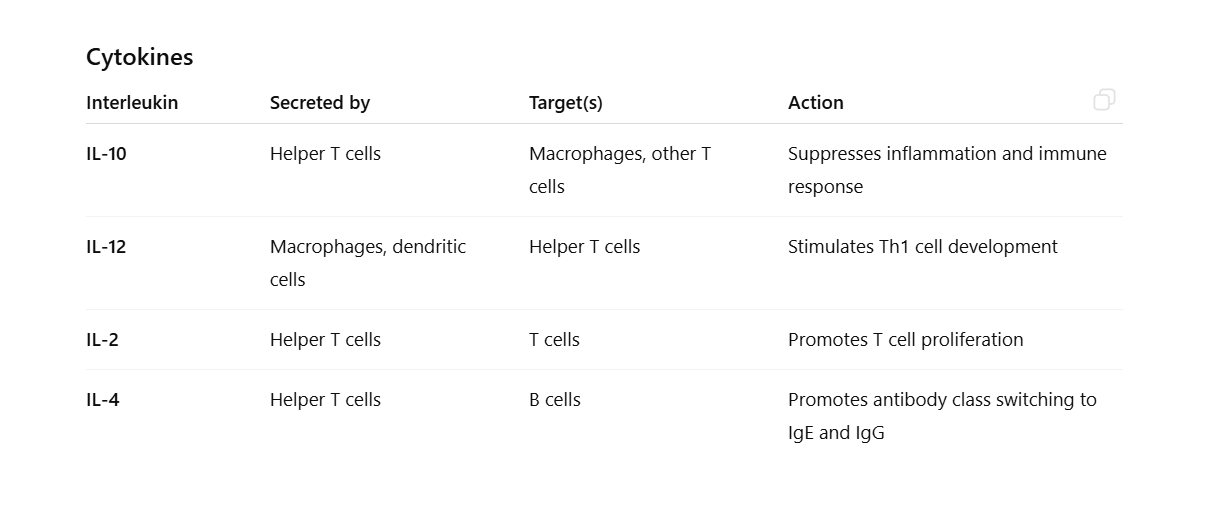This screenshot has width=1212, height=513.
Task: Click 'Promotes T cell proliferation' text
Action: pyautogui.click(x=905, y=340)
